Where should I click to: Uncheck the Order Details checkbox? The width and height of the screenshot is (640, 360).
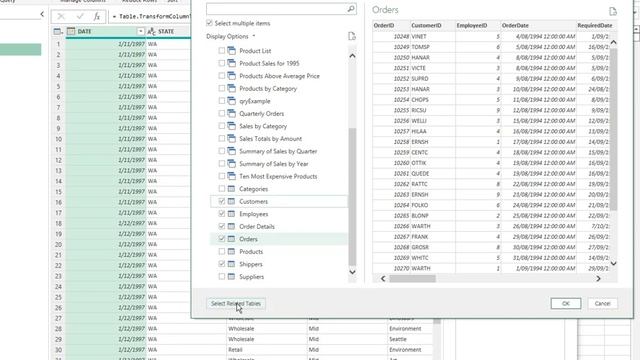(222, 227)
